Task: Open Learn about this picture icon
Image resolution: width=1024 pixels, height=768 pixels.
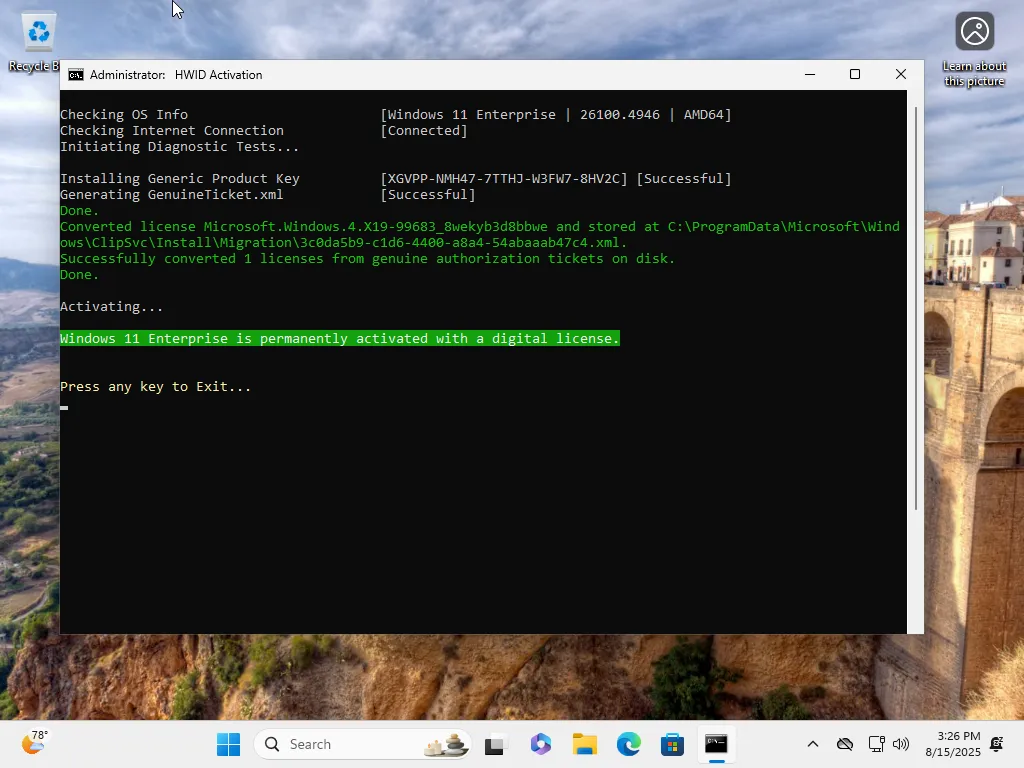Action: tap(974, 50)
